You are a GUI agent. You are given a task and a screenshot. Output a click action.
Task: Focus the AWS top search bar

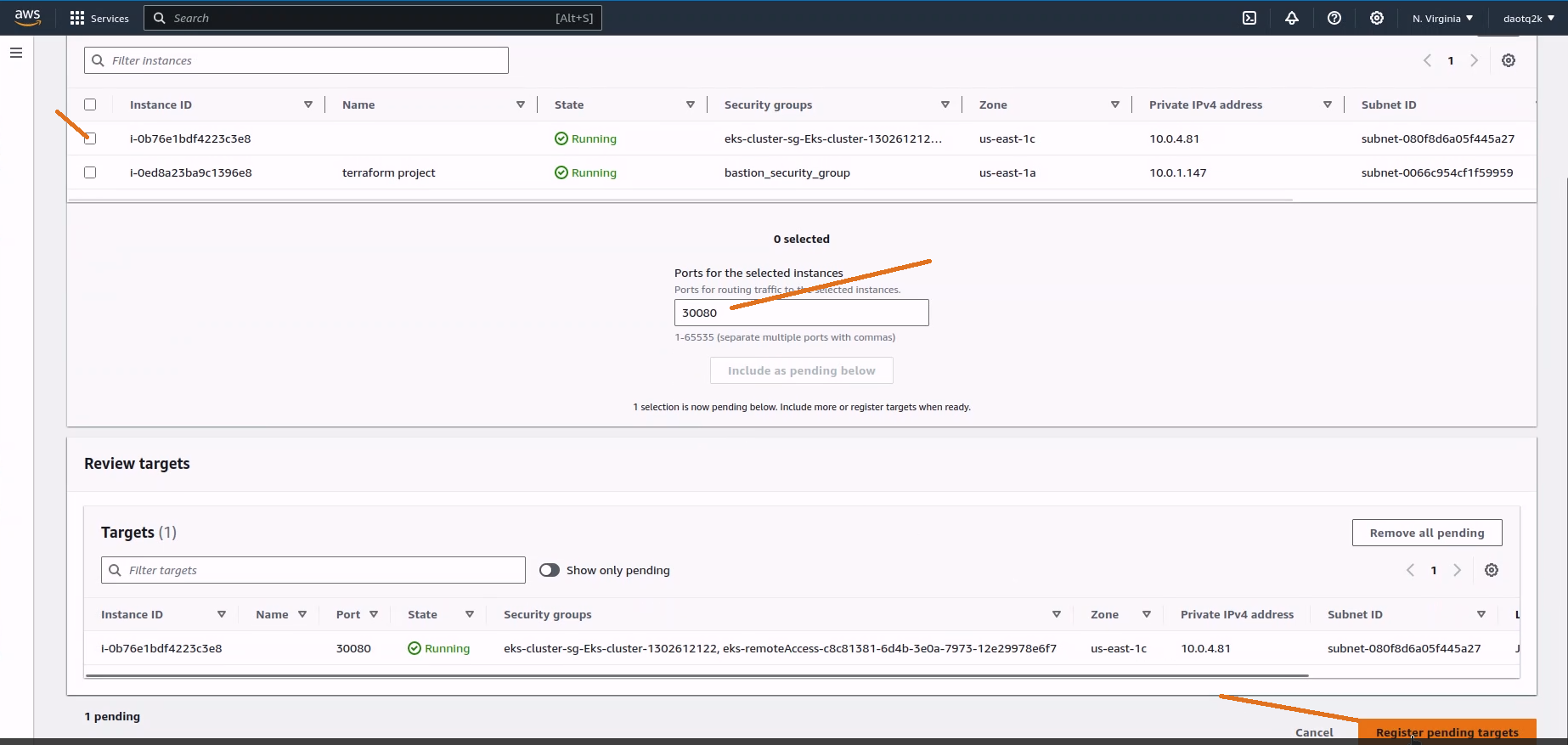[373, 18]
